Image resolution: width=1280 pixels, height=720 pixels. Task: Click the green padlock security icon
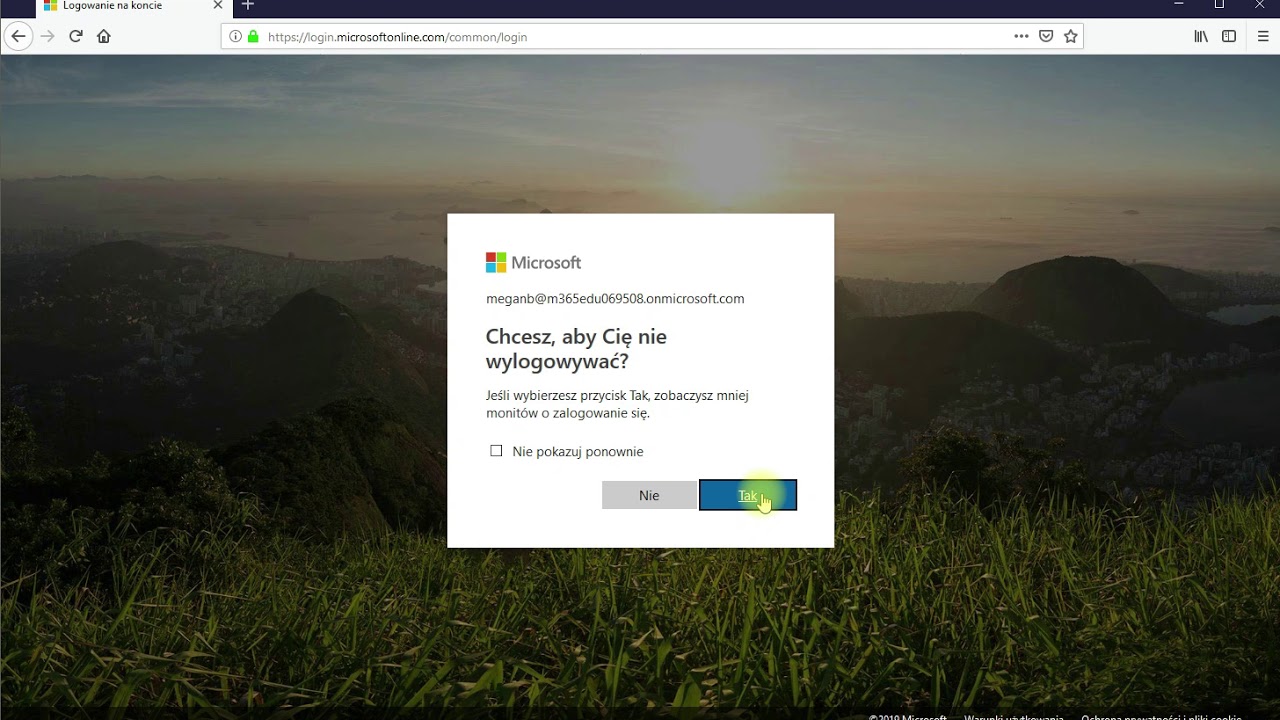point(253,36)
